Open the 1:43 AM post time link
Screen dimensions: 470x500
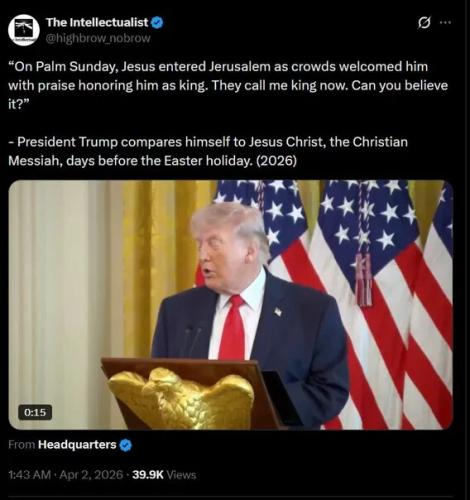point(29,475)
